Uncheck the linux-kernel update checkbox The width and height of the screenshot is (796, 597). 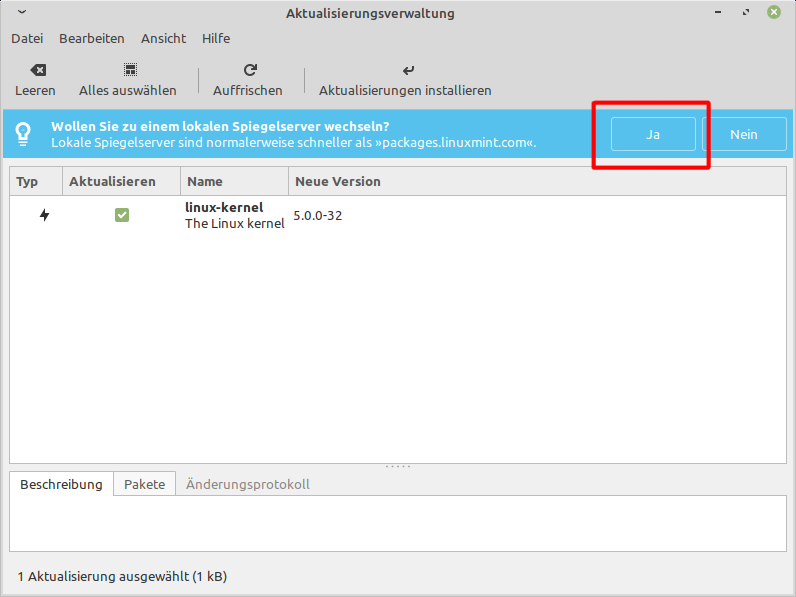coord(122,215)
